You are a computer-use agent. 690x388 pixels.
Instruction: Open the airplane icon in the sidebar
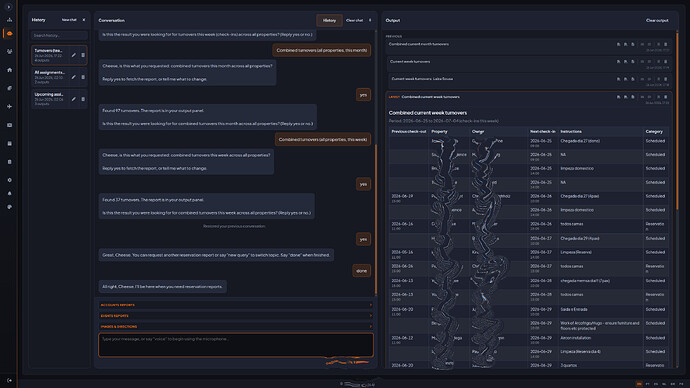[9, 106]
